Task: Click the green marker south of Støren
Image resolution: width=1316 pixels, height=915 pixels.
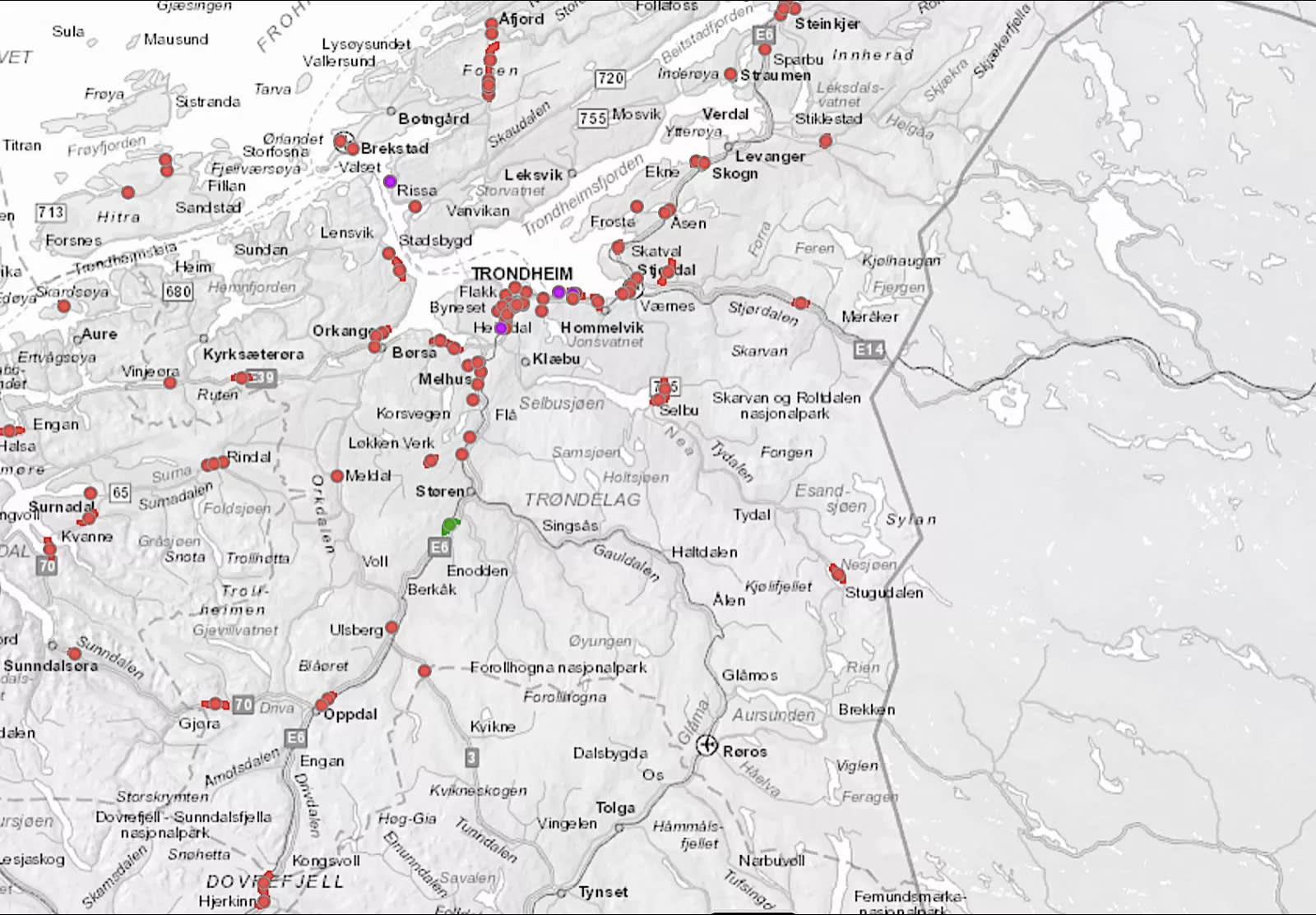Action: tap(450, 526)
